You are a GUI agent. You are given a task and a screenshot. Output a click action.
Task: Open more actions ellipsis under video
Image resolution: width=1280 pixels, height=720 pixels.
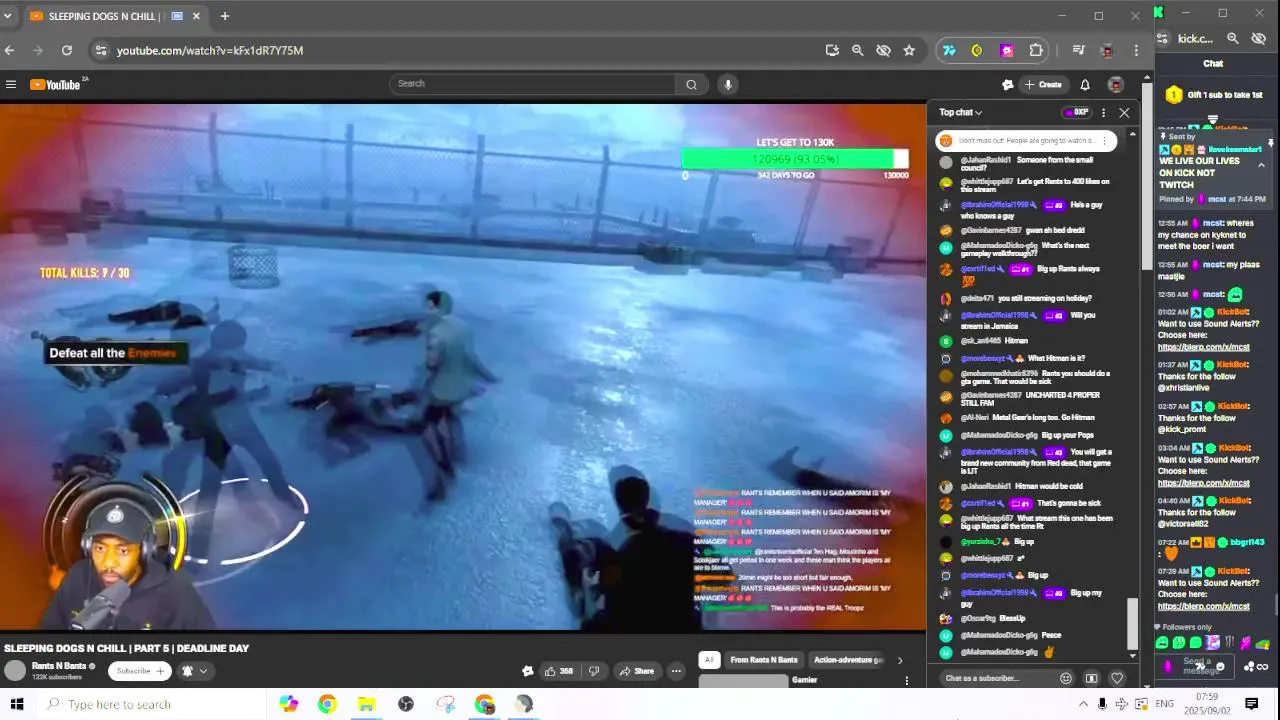click(677, 671)
